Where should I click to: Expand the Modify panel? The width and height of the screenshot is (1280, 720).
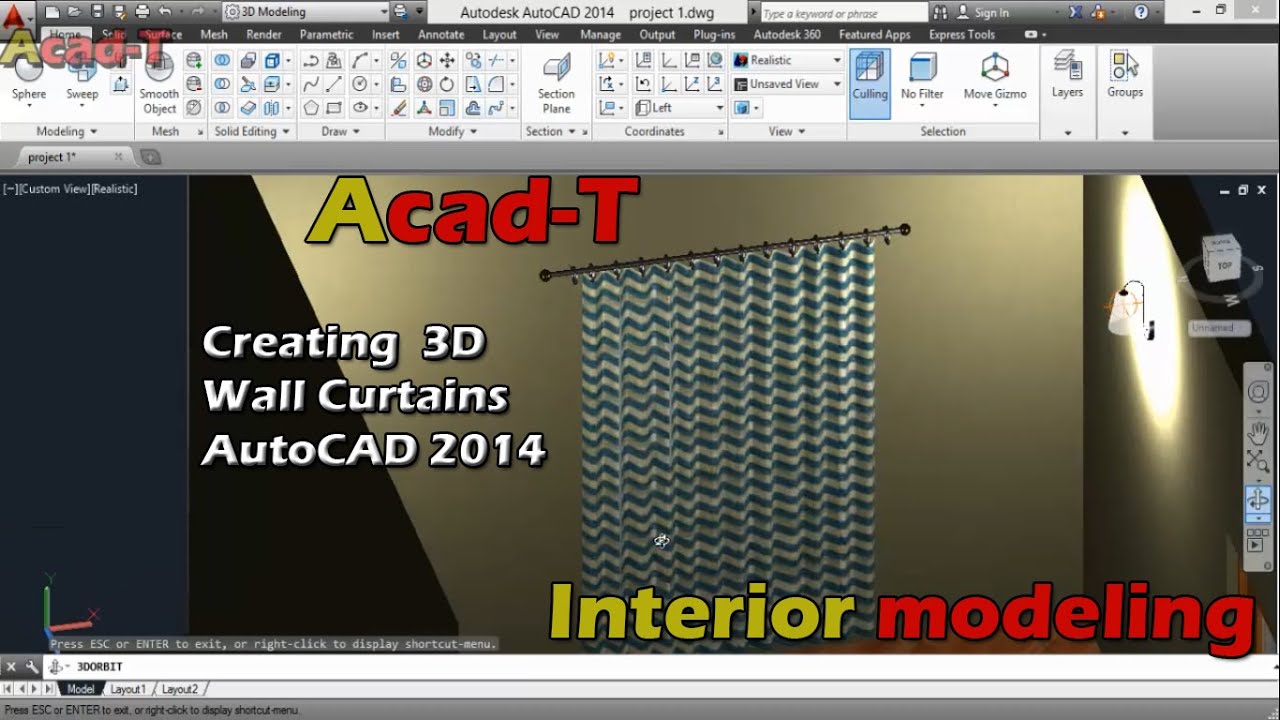point(452,131)
